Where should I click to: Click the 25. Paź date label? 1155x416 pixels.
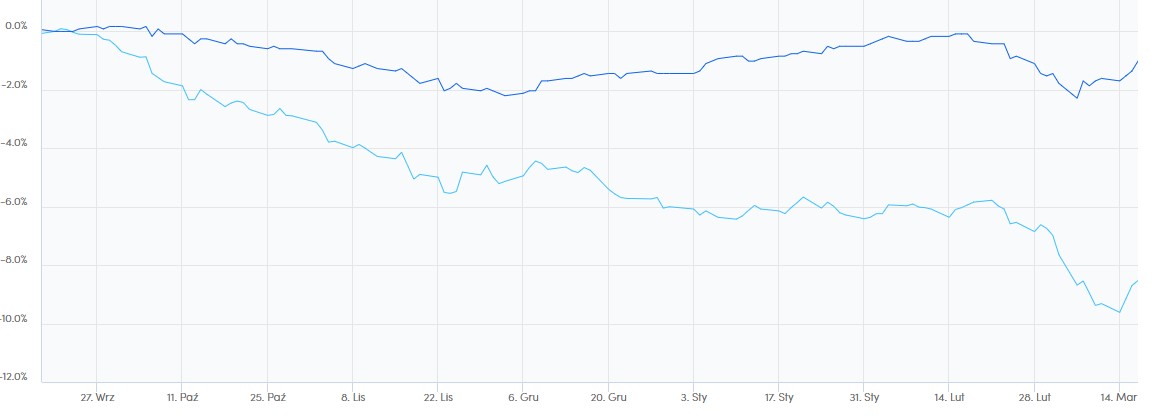[x=272, y=397]
